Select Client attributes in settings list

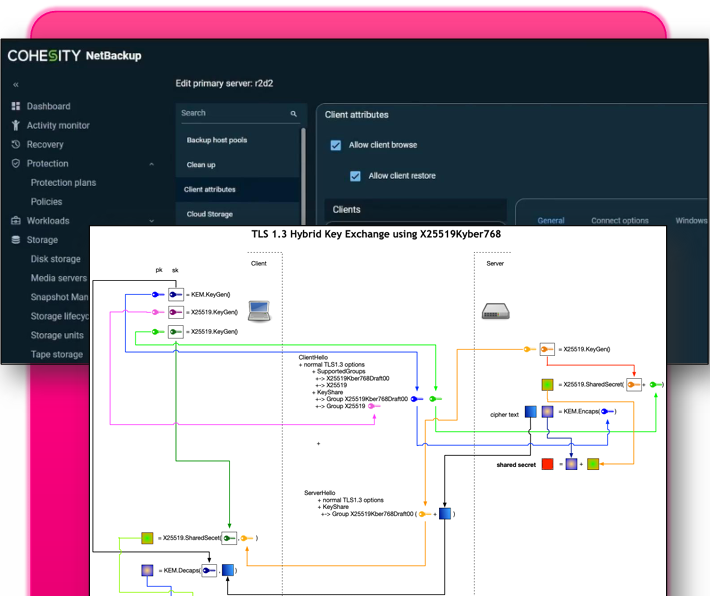tap(237, 189)
